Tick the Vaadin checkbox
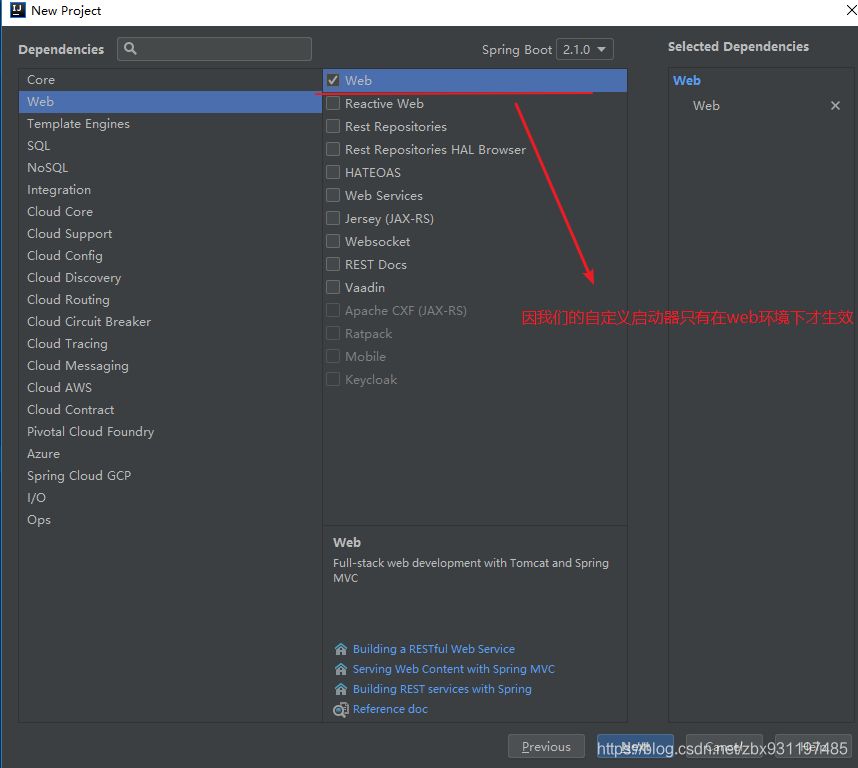This screenshot has width=858, height=768. pos(333,287)
